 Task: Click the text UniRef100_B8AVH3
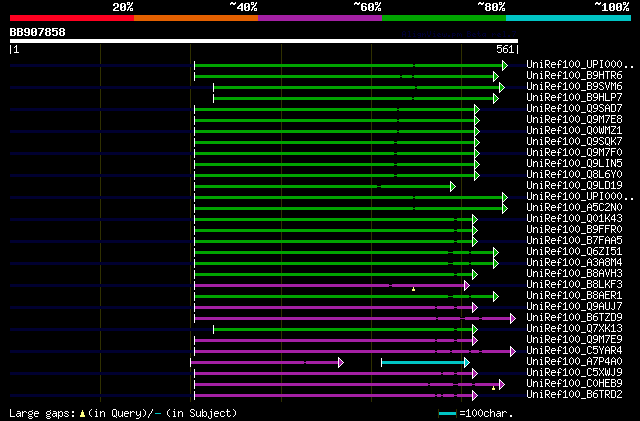(574, 274)
